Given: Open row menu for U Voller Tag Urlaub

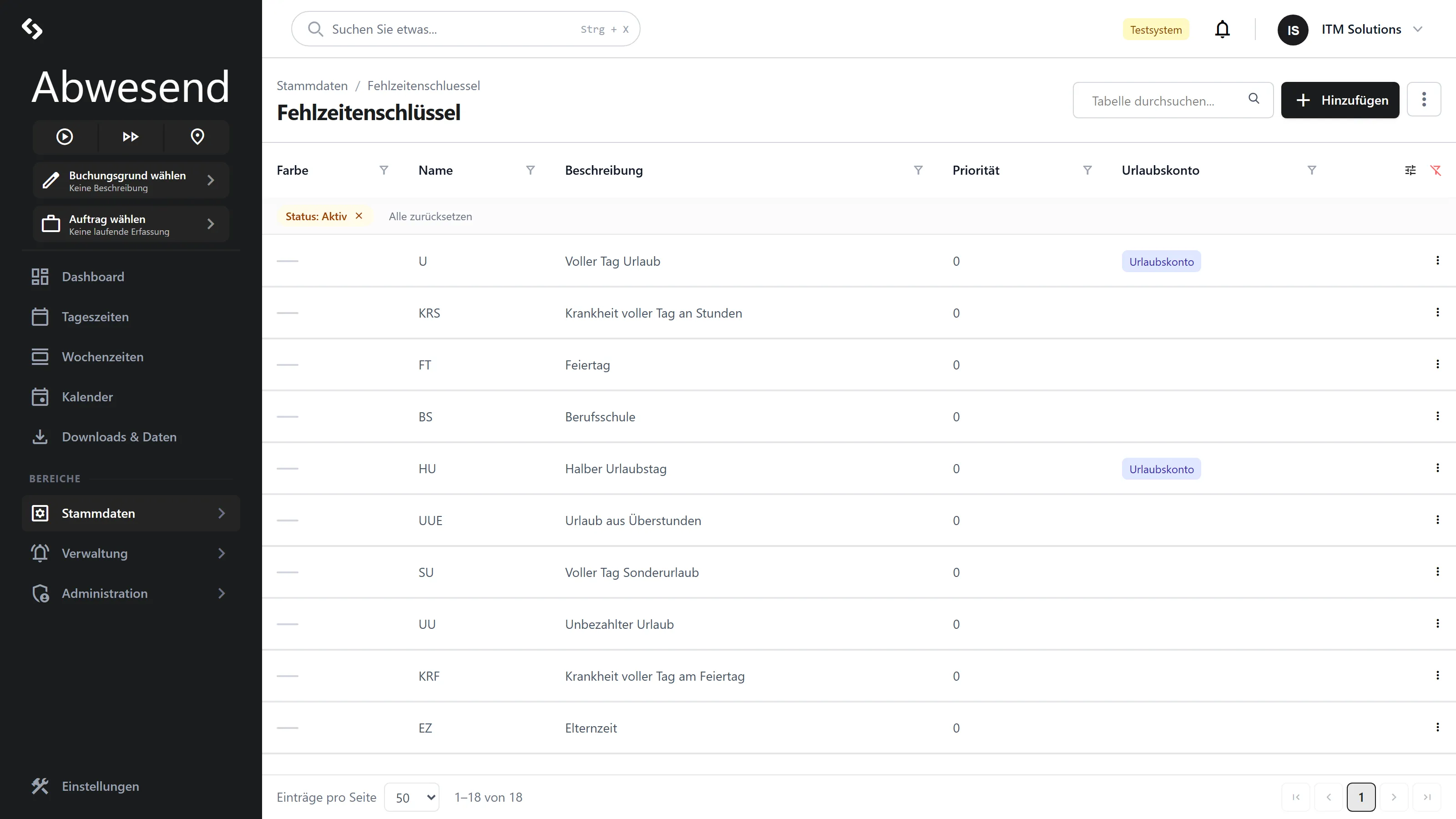Looking at the screenshot, I should click(1437, 261).
